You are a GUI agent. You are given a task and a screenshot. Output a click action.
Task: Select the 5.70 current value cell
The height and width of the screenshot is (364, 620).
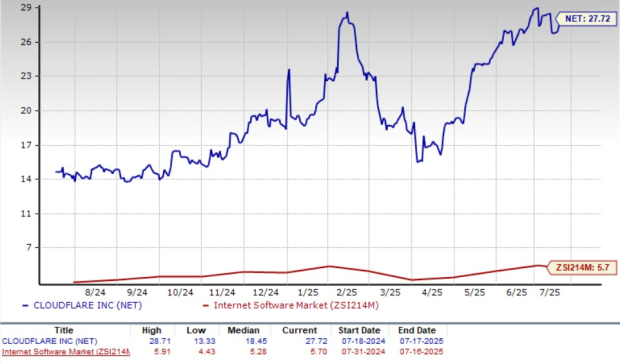coord(318,351)
